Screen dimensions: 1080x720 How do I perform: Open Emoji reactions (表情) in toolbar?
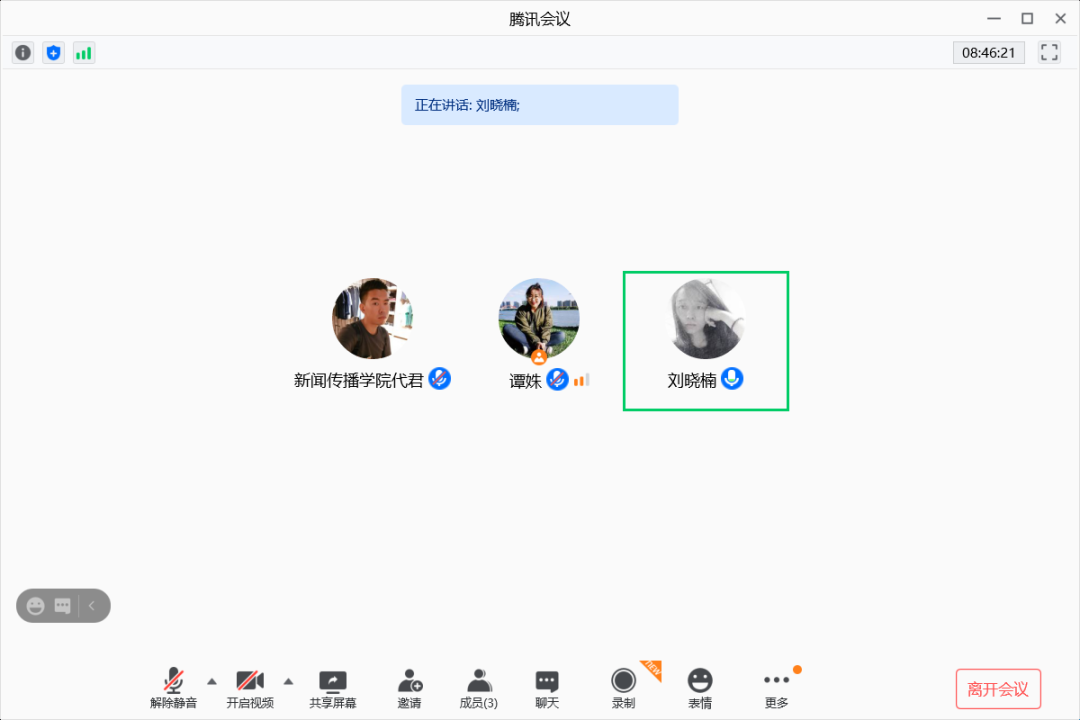[x=700, y=688]
